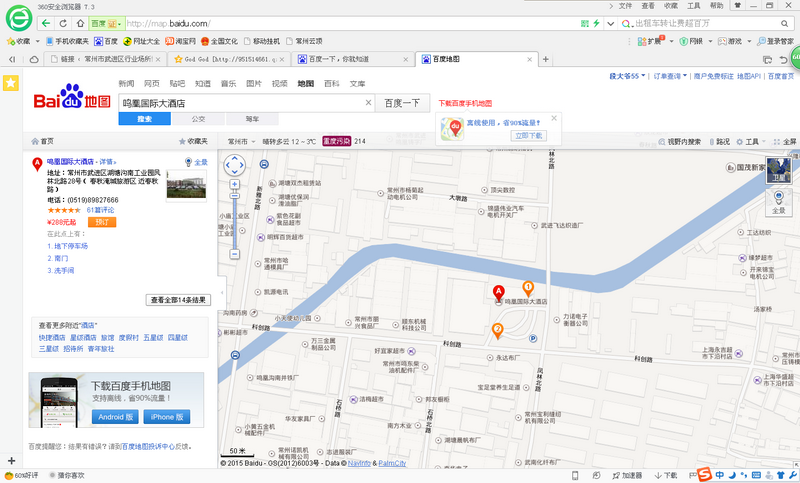This screenshot has width=800, height=483.
Task: Click 视野内搜索 search in view
Action: tap(680, 142)
